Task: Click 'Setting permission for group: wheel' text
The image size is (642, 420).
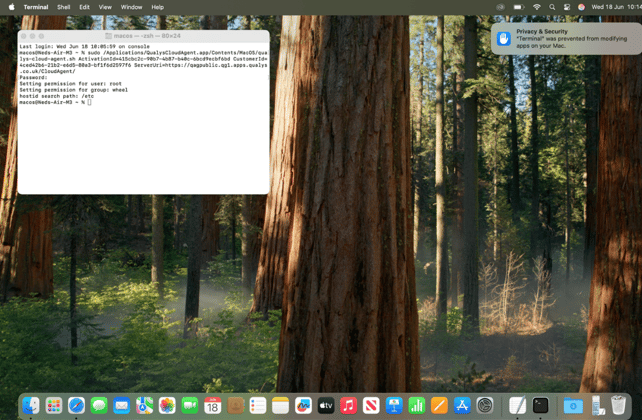Action: click(74, 90)
